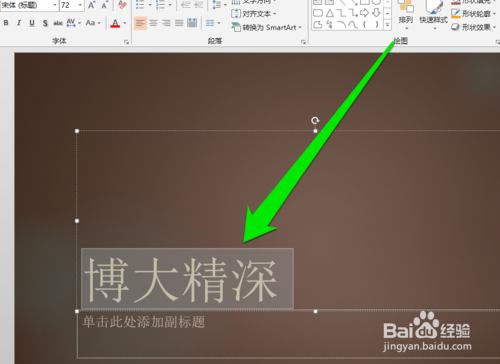The image size is (500, 364).
Task: Open 对齐文本 align text menu
Action: 254,14
